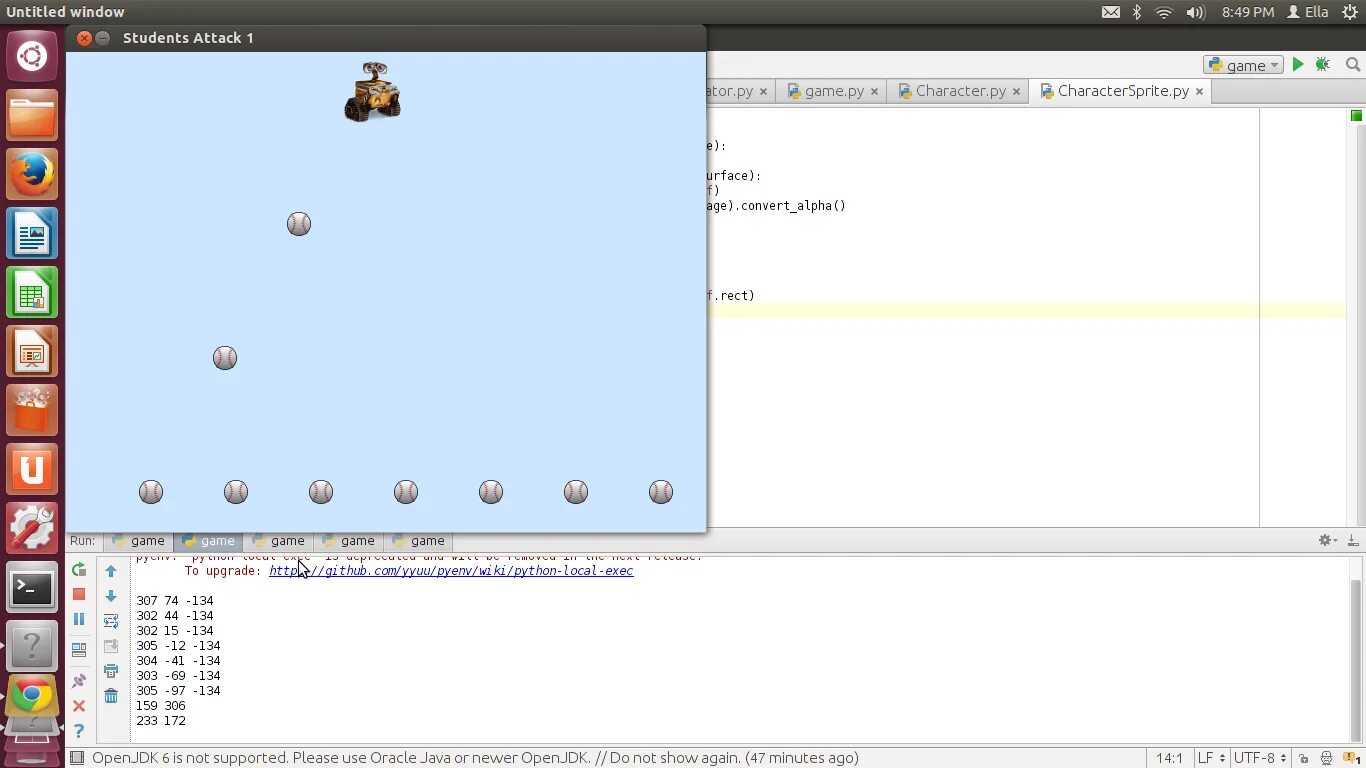
Task: Open the Bluetooth indicator menu
Action: pos(1137,12)
